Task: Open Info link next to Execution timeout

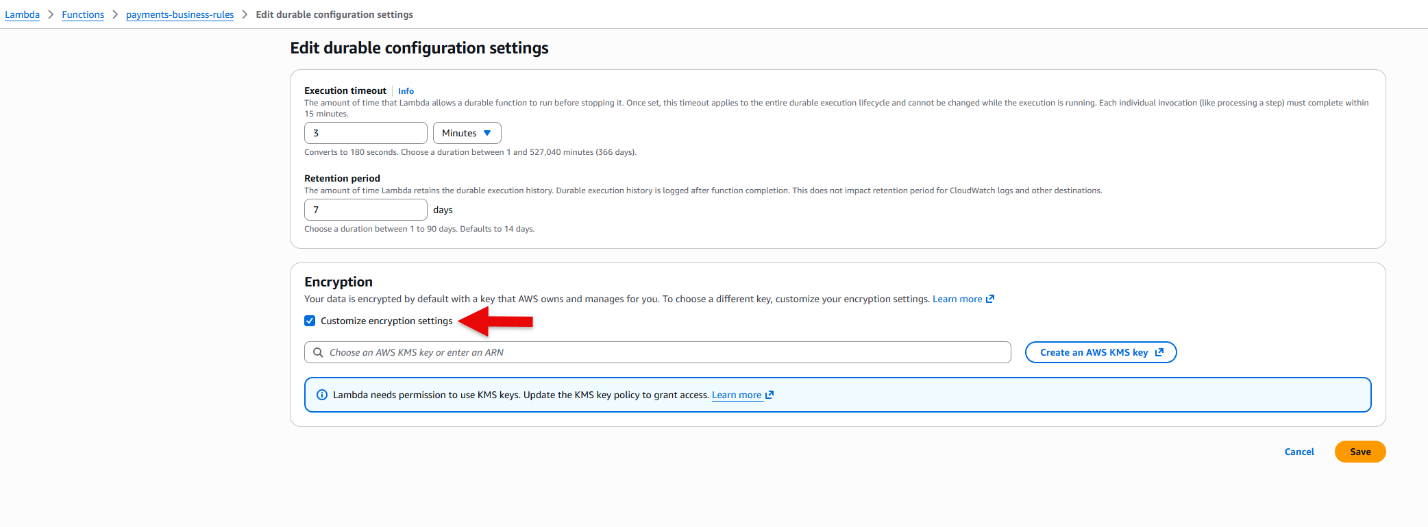Action: [x=406, y=91]
